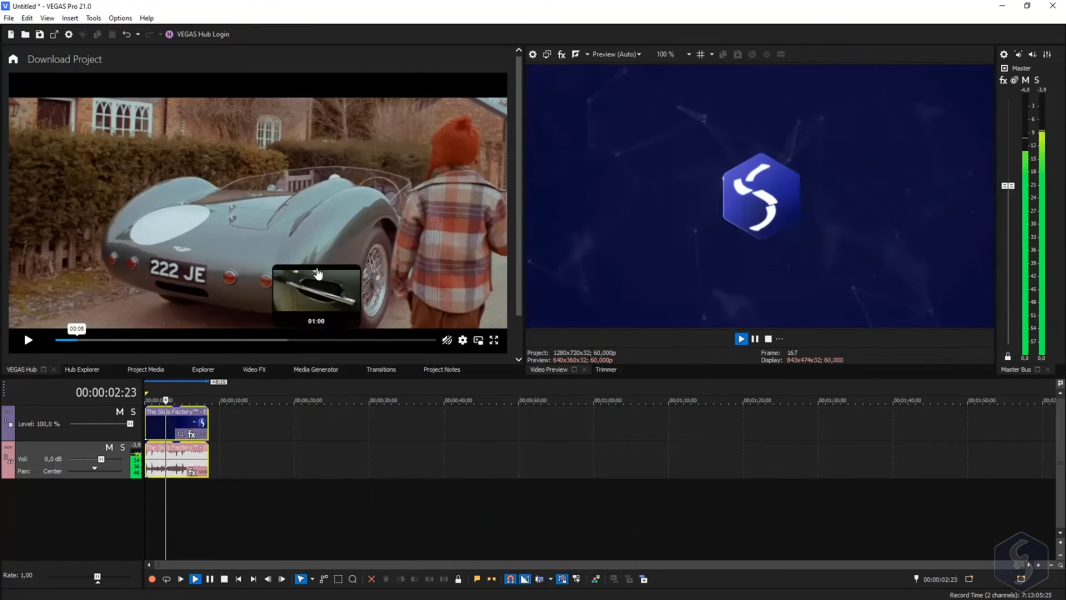
Task: Open the Preview (Auto) quality dropdown
Action: point(617,54)
